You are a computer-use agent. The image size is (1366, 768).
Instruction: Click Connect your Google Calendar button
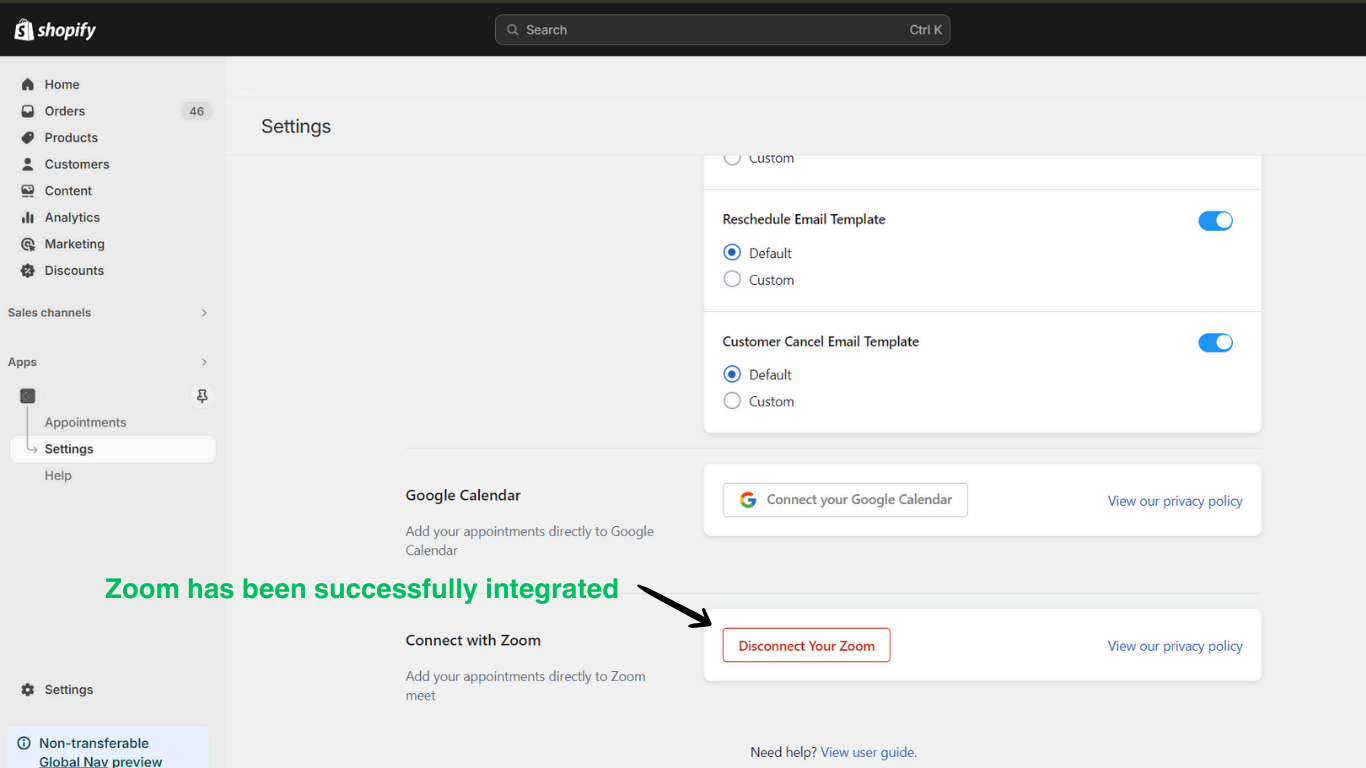[845, 500]
